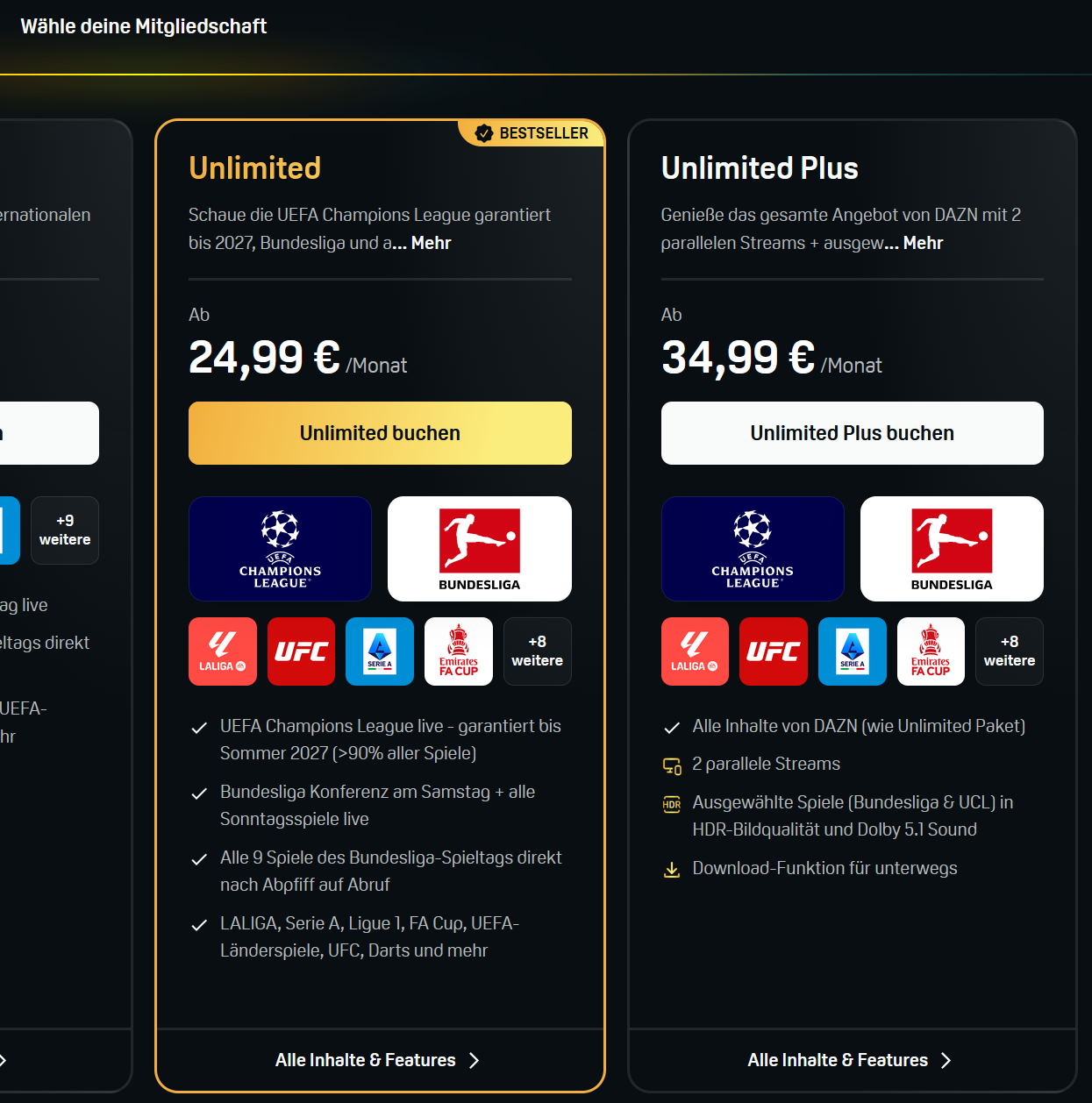Click the BESTSELLER badge on Unlimited card
This screenshot has height=1103, width=1092.
532,133
